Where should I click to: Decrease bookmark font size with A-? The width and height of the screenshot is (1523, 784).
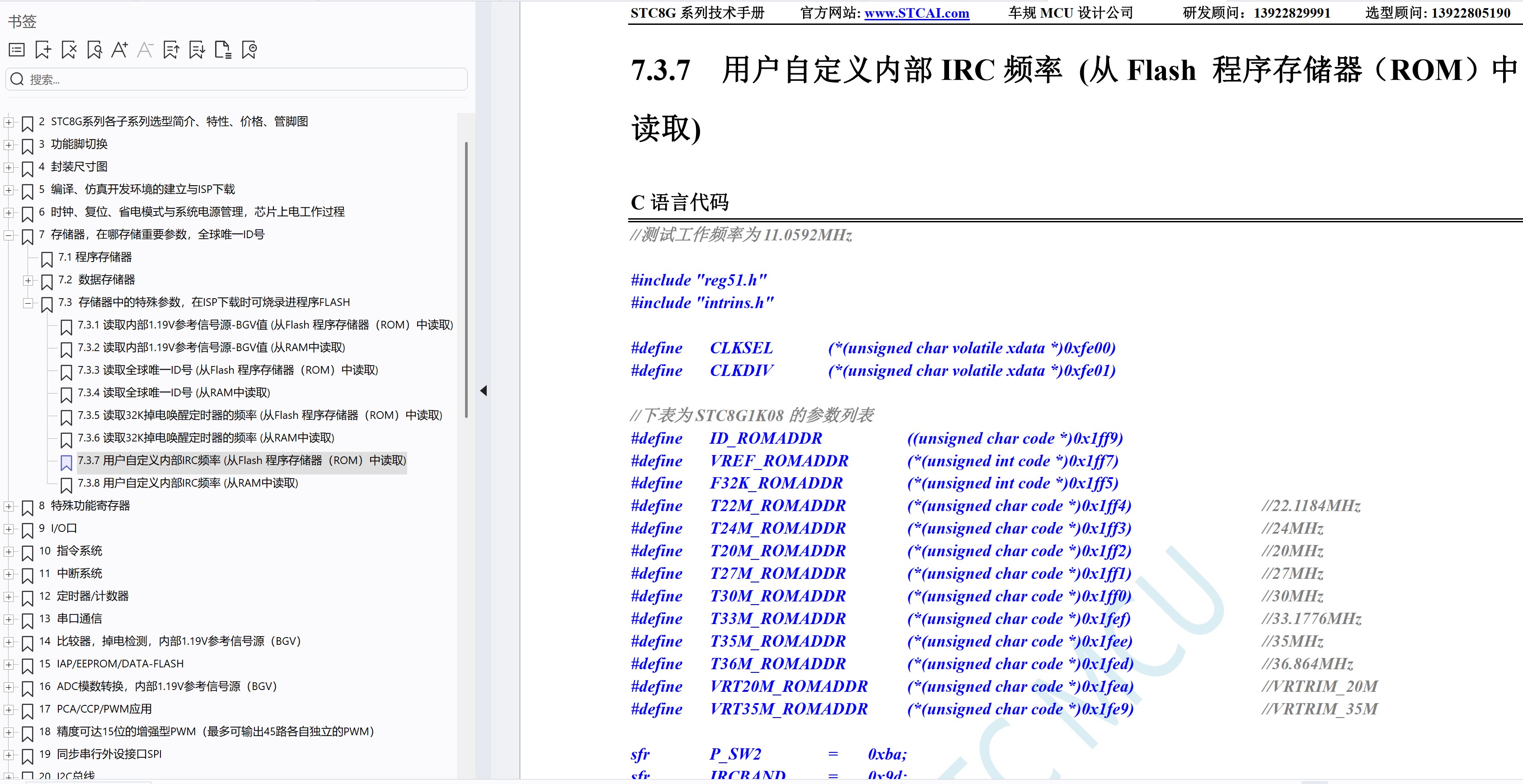(x=145, y=50)
